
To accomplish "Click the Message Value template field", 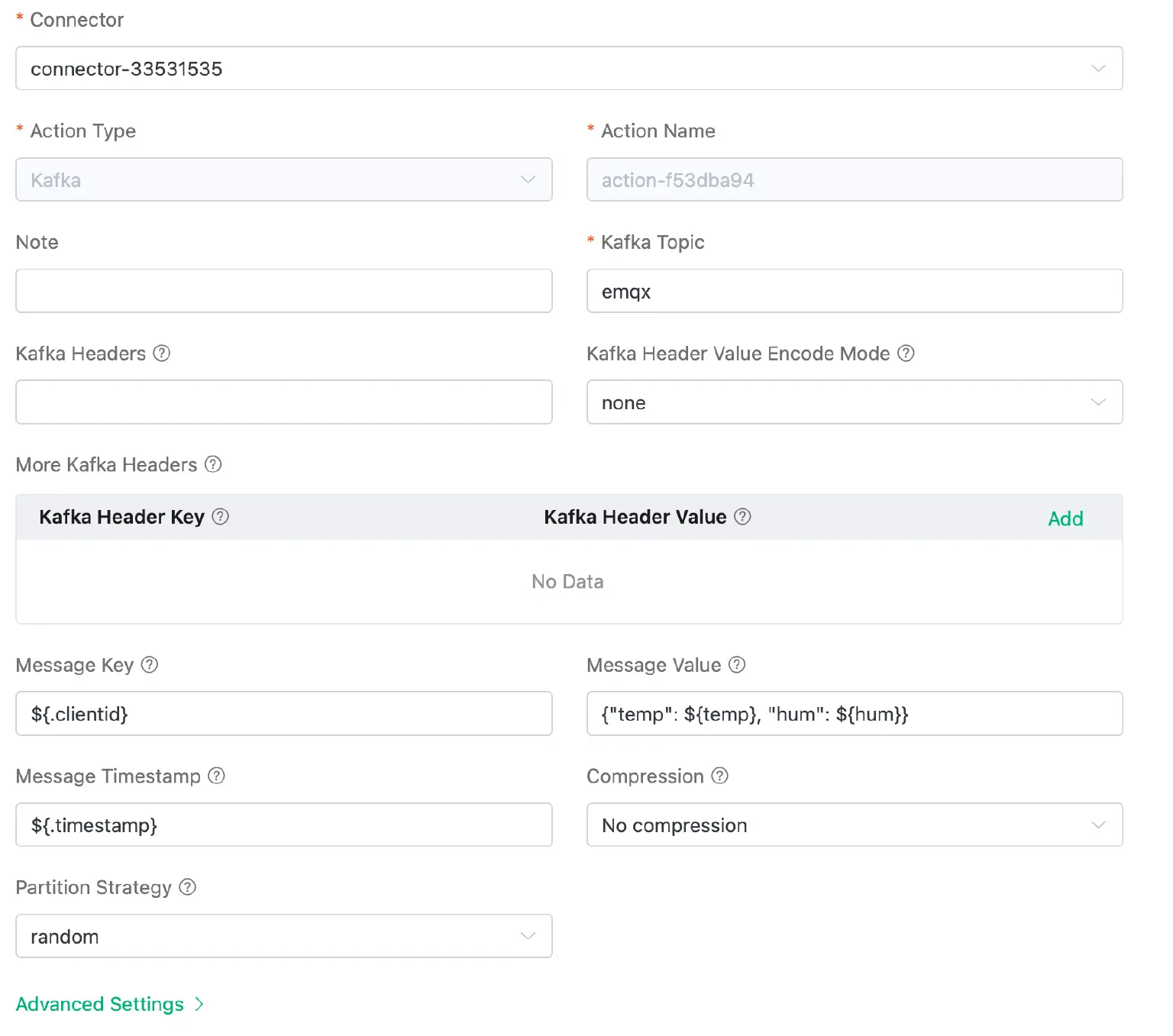I will coord(854,714).
